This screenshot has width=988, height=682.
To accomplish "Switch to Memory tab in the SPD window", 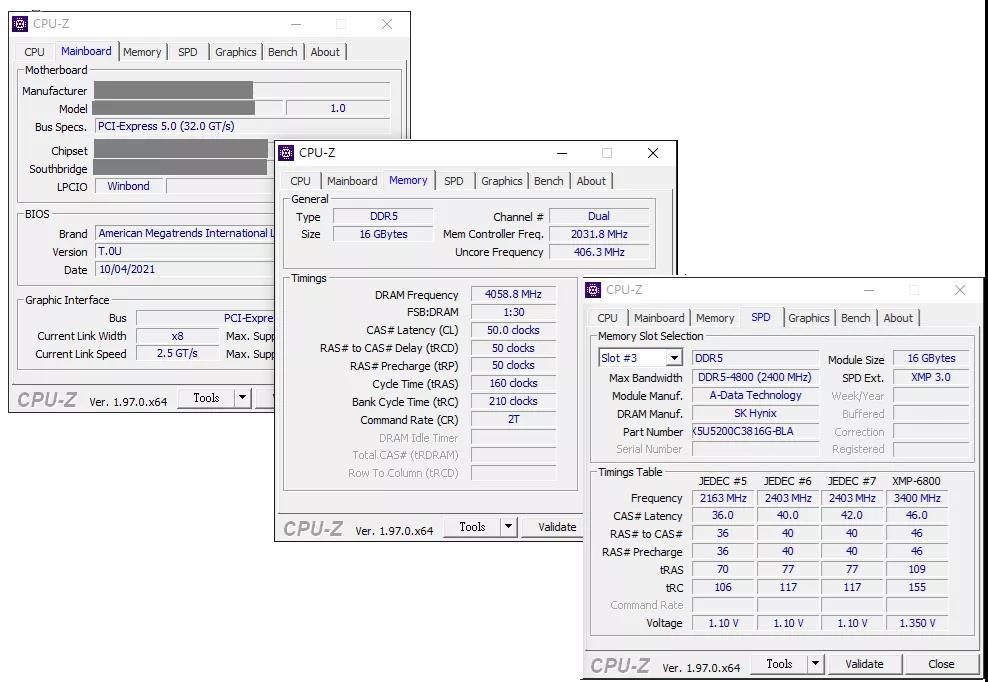I will (x=715, y=318).
